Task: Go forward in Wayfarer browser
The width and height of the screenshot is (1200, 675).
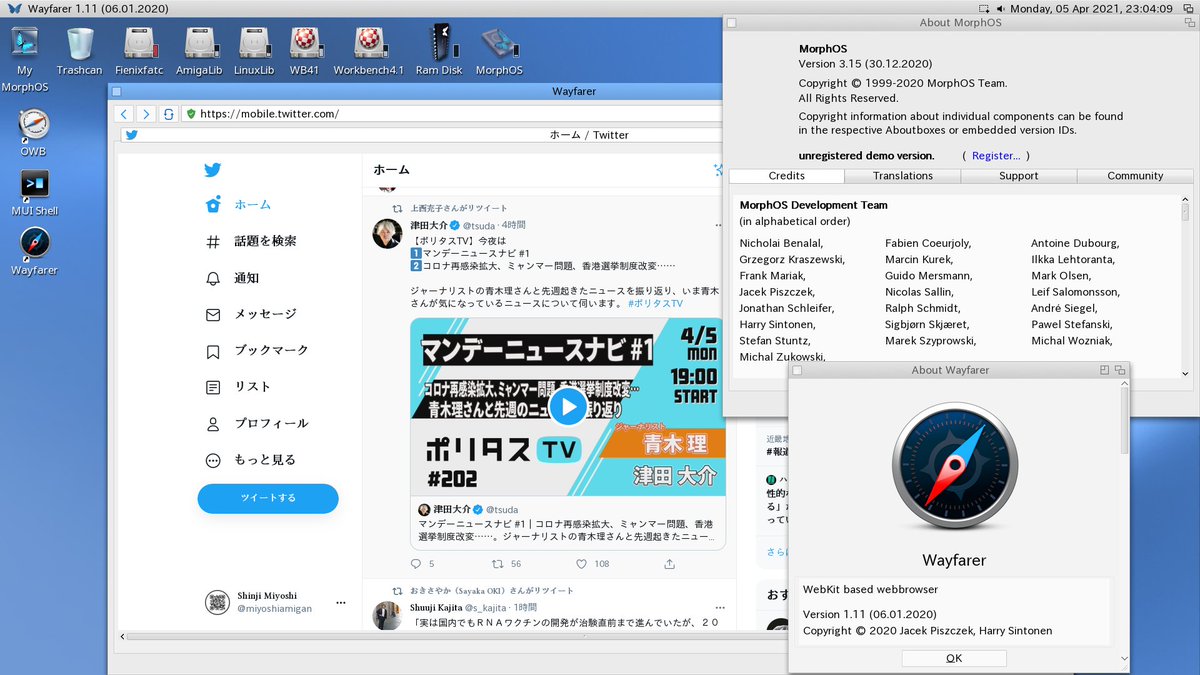Action: 146,114
